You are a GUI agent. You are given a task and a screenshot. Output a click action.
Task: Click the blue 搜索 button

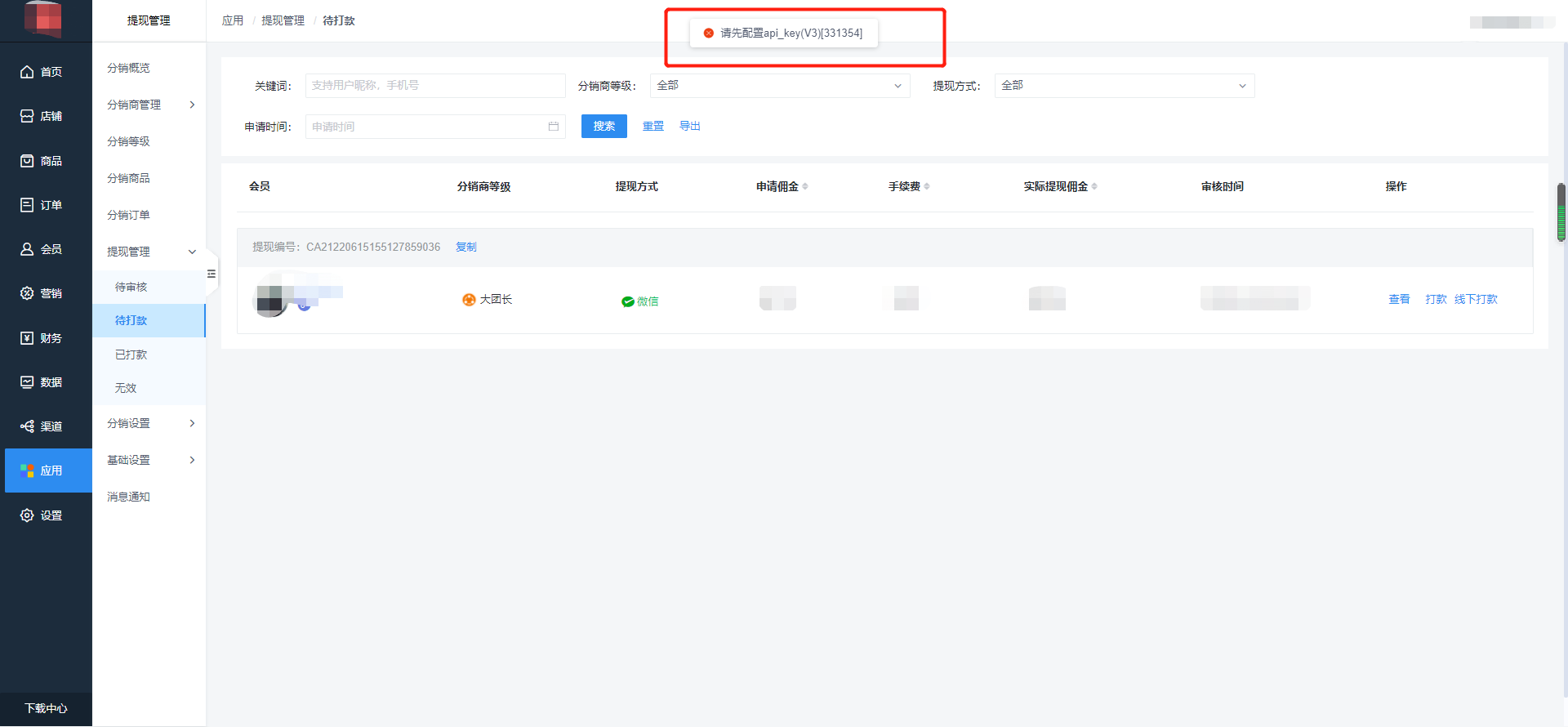coord(604,126)
